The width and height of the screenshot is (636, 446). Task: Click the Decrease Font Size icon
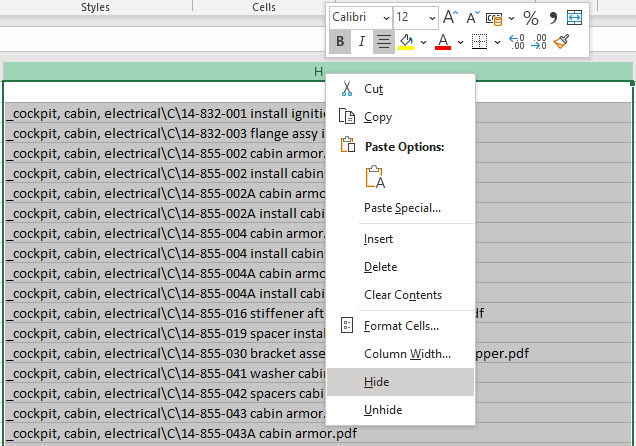[472, 18]
